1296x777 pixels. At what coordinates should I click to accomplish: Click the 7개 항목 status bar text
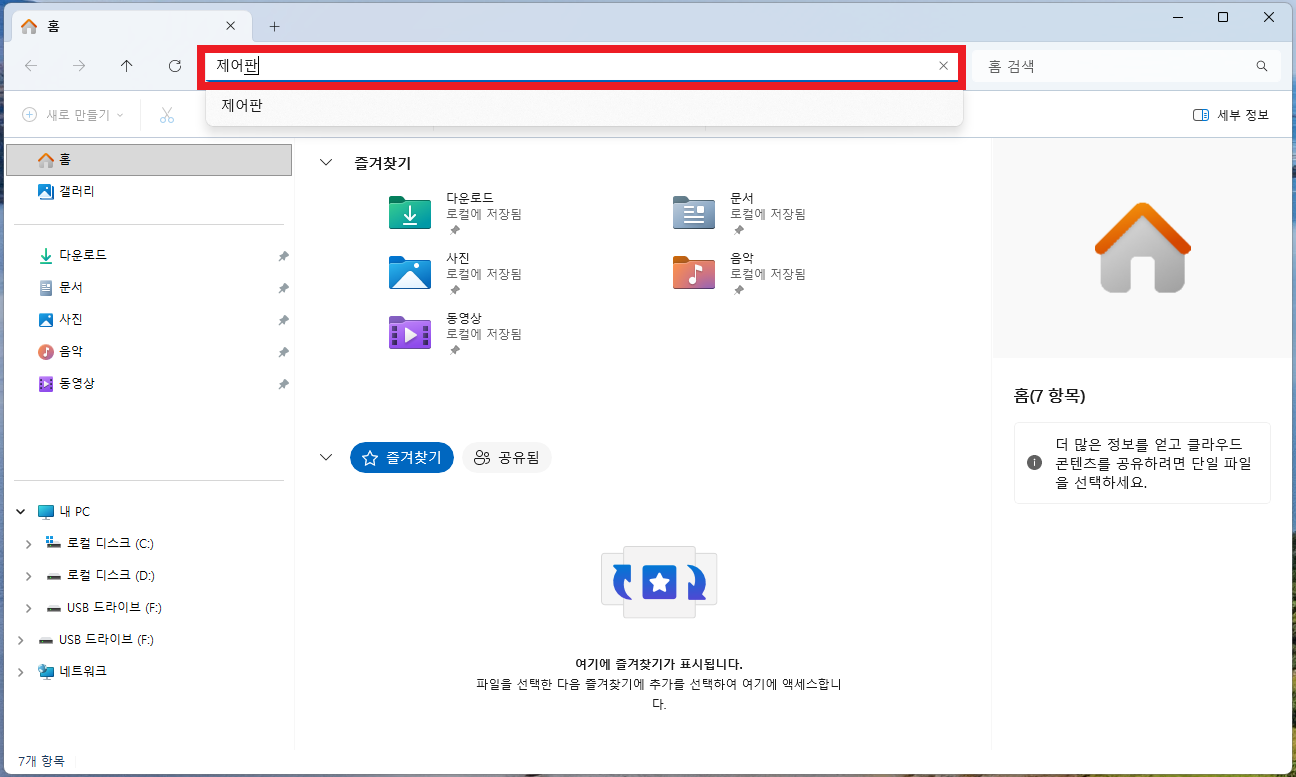(x=41, y=761)
